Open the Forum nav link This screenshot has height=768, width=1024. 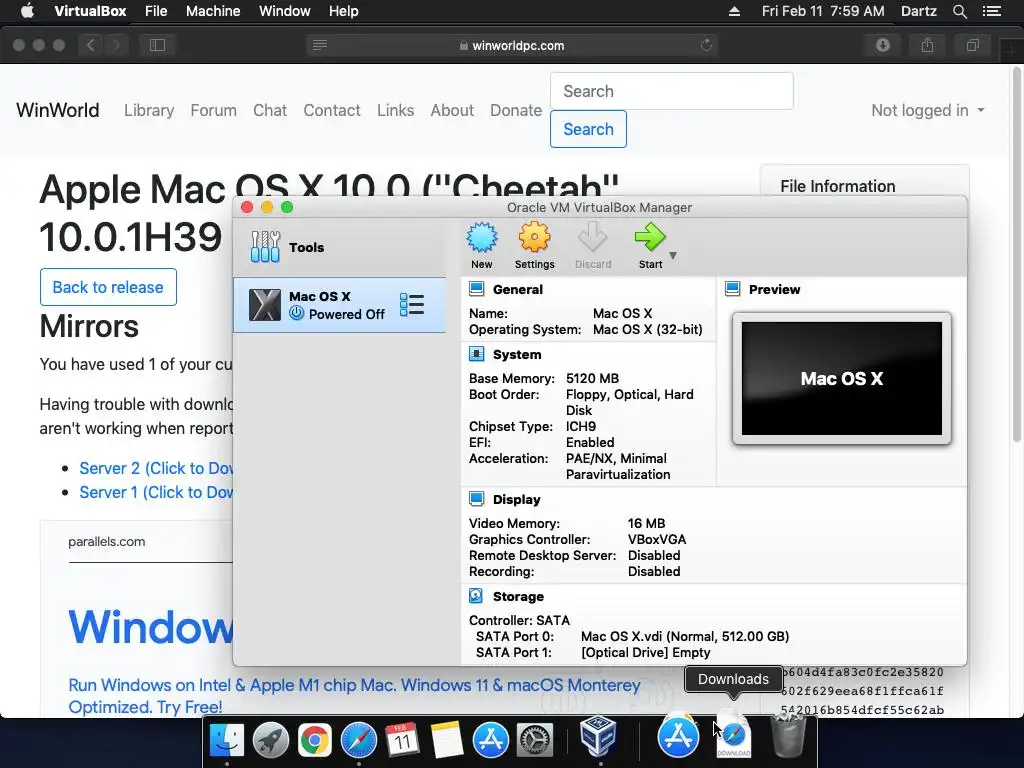(214, 110)
